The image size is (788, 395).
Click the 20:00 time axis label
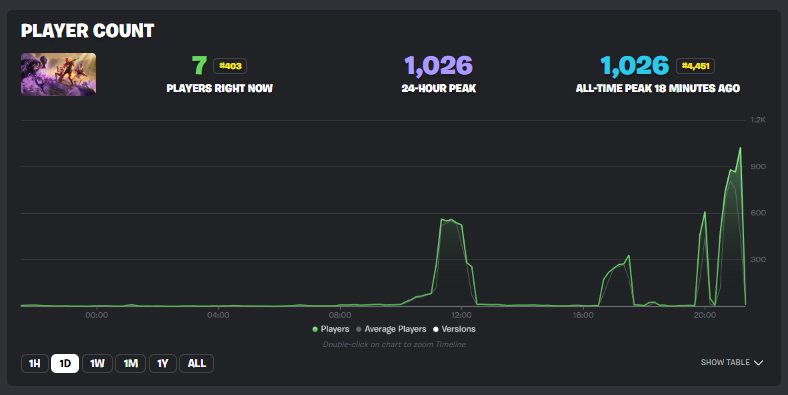click(705, 315)
